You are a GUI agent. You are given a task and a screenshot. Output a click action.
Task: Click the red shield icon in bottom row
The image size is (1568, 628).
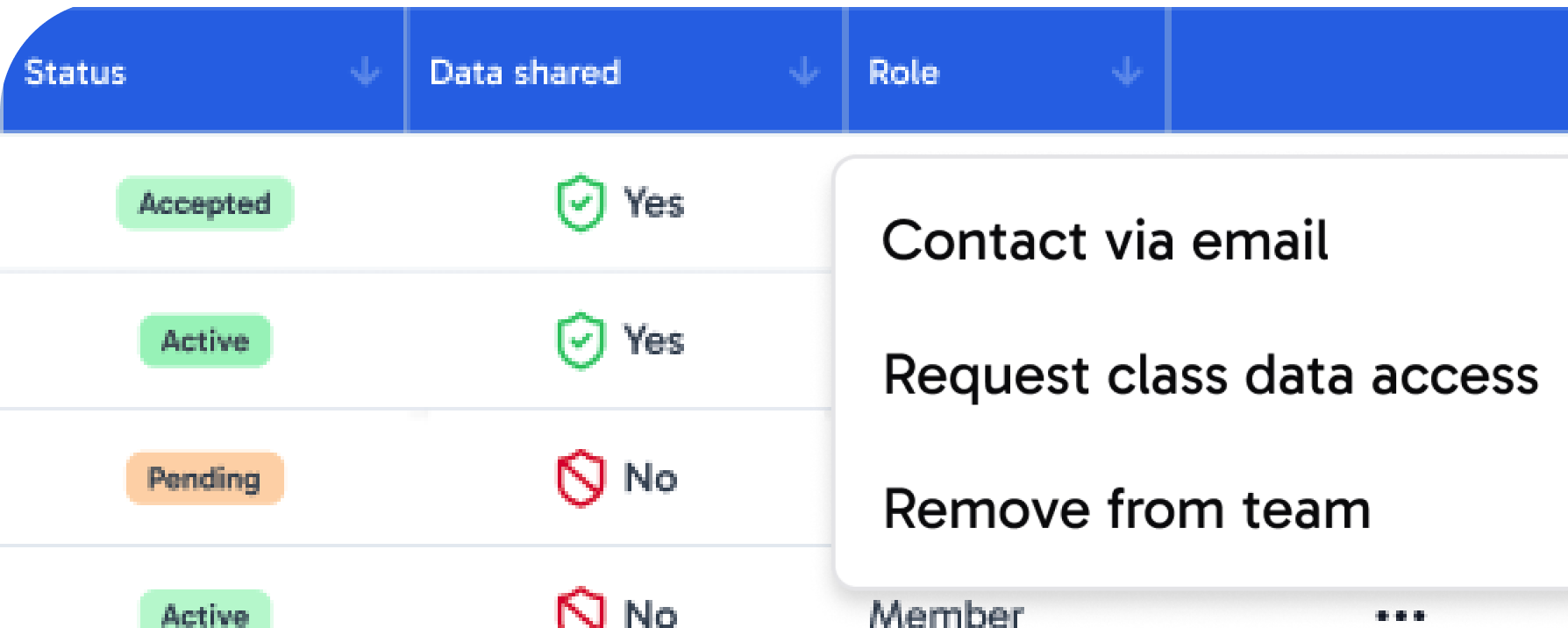tap(580, 610)
